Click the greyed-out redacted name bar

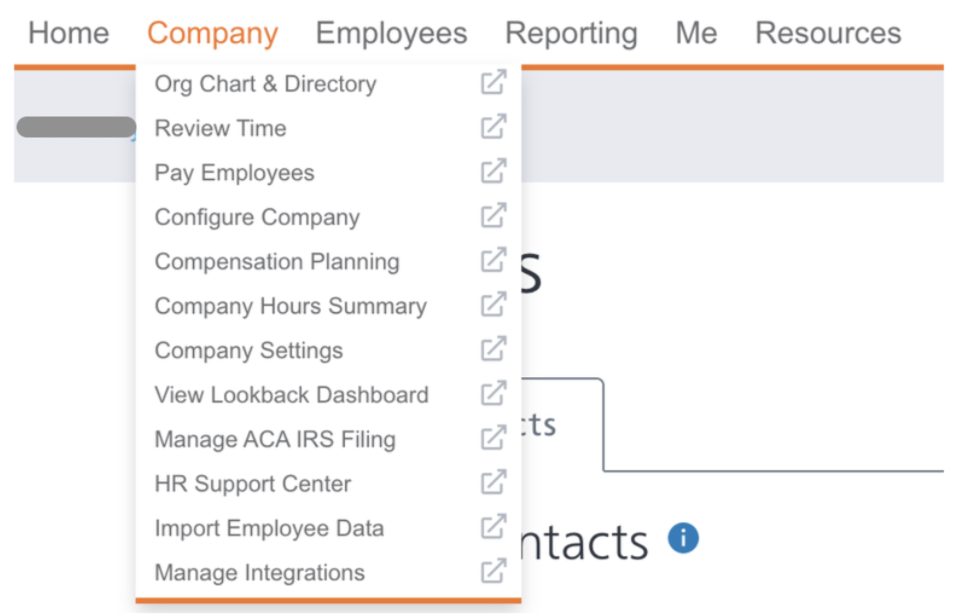pyautogui.click(x=77, y=127)
